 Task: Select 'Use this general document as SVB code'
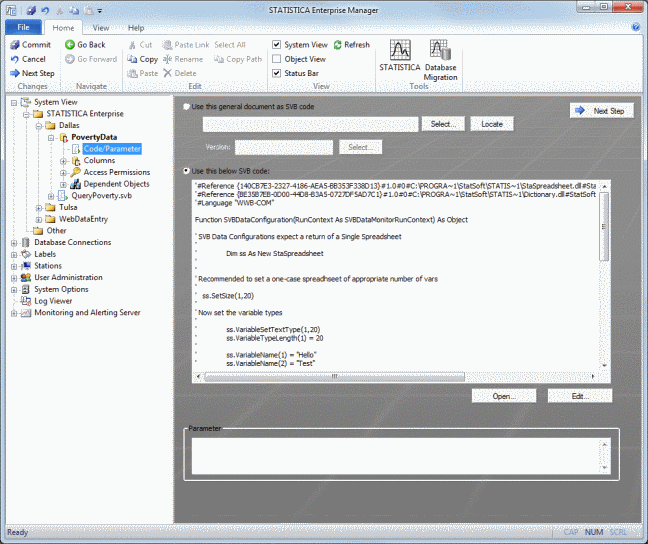[186, 107]
